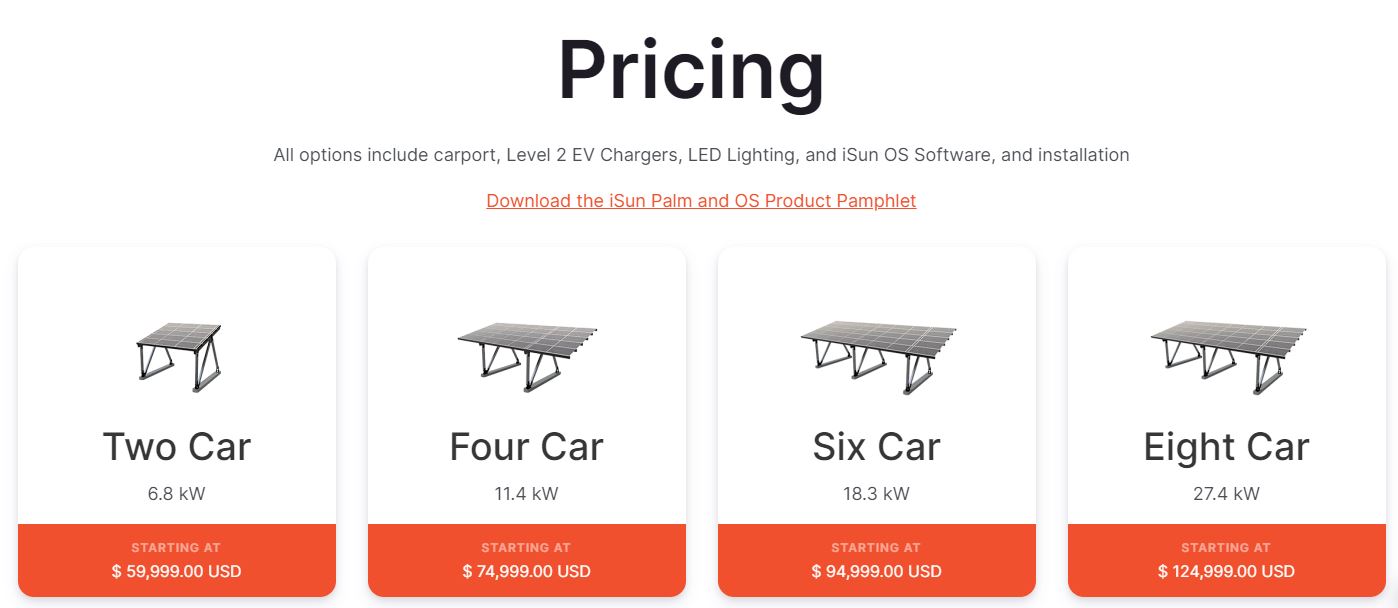
Task: Click the options included description text
Action: click(x=701, y=155)
